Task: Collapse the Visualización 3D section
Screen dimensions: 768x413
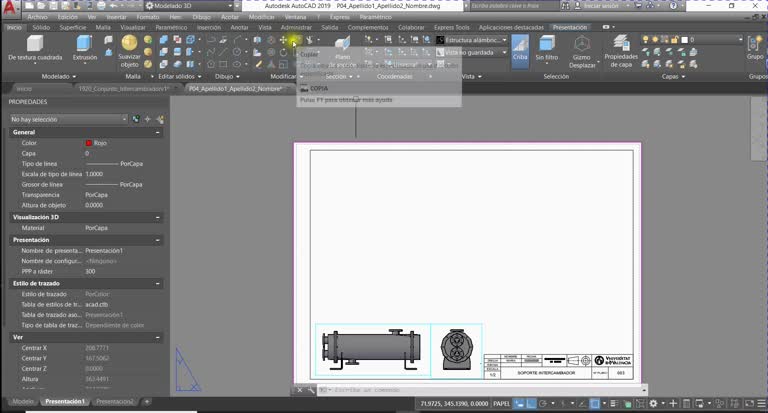Action: tap(158, 217)
